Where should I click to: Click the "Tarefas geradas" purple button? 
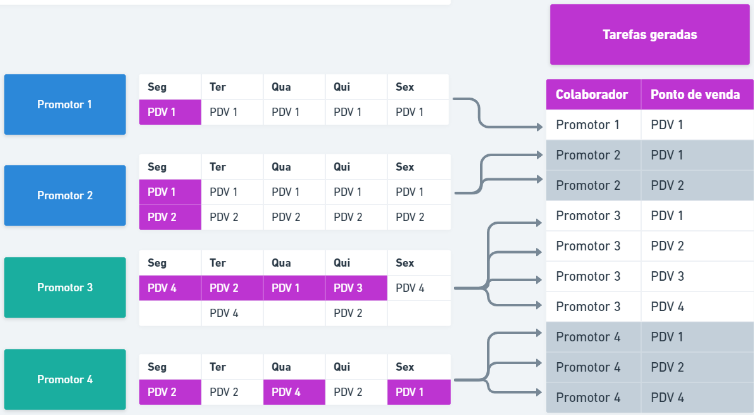tap(649, 35)
